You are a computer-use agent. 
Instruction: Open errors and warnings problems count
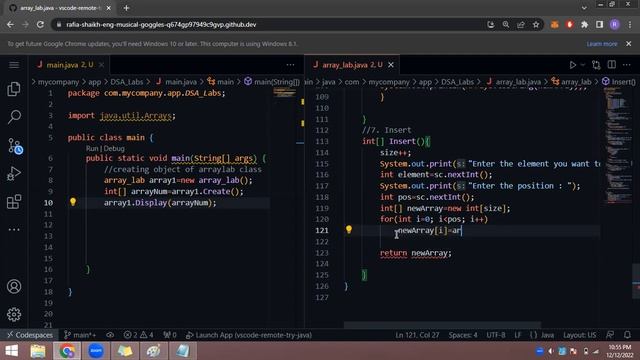coord(138,335)
